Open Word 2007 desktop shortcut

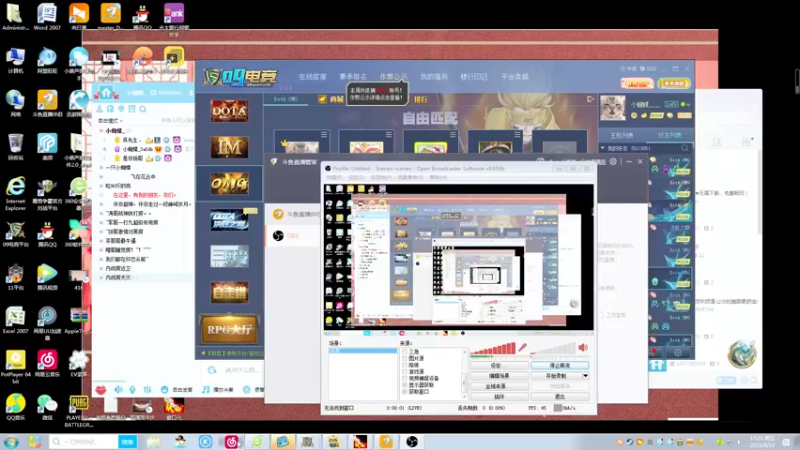[47, 17]
